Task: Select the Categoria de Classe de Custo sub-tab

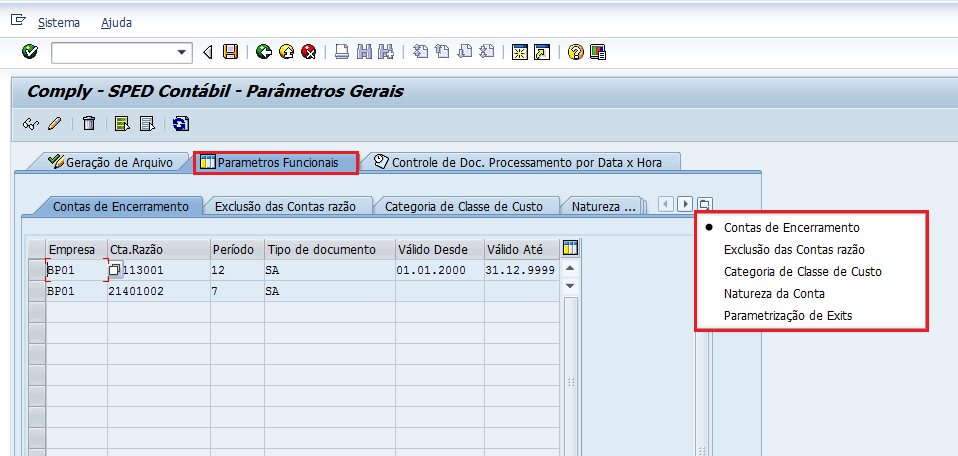Action: click(x=463, y=207)
